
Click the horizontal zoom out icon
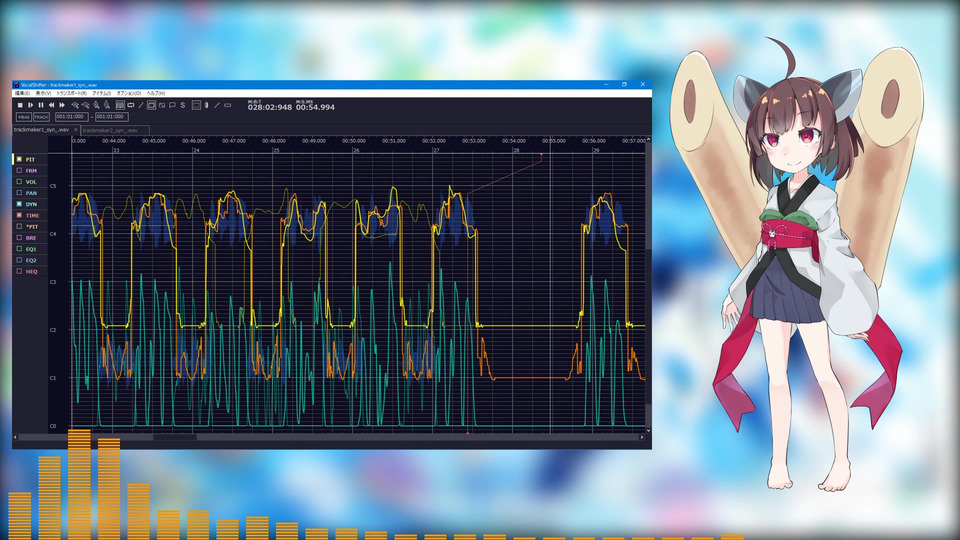pyautogui.click(x=86, y=105)
